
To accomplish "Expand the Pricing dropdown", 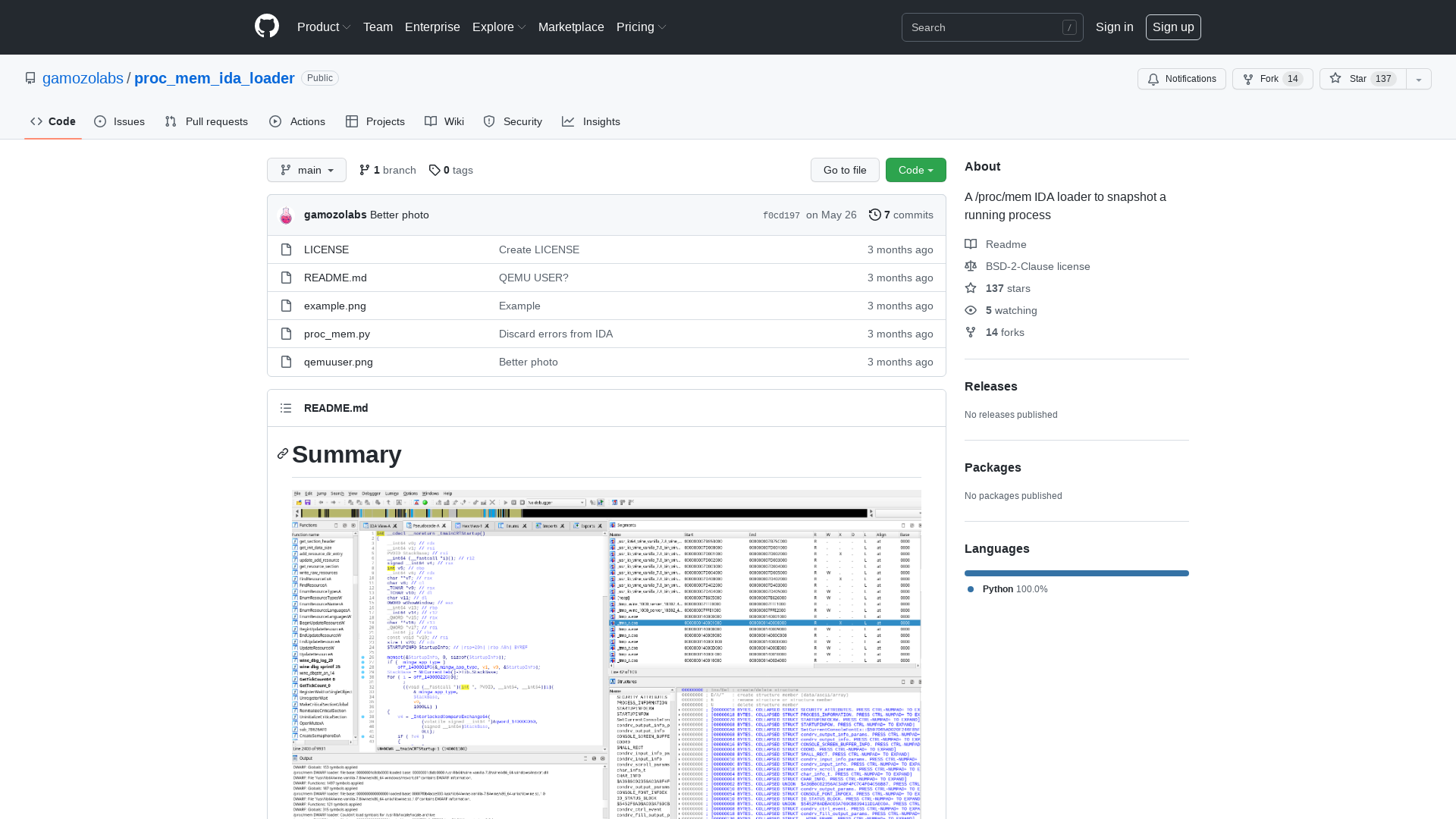I will (x=642, y=27).
